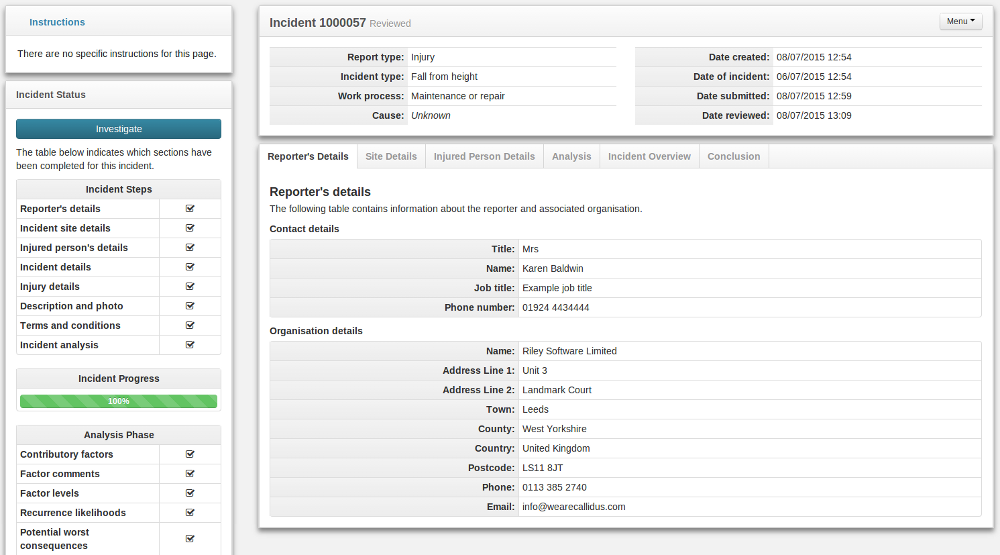Click the Injury details checkmark icon

click(x=190, y=287)
